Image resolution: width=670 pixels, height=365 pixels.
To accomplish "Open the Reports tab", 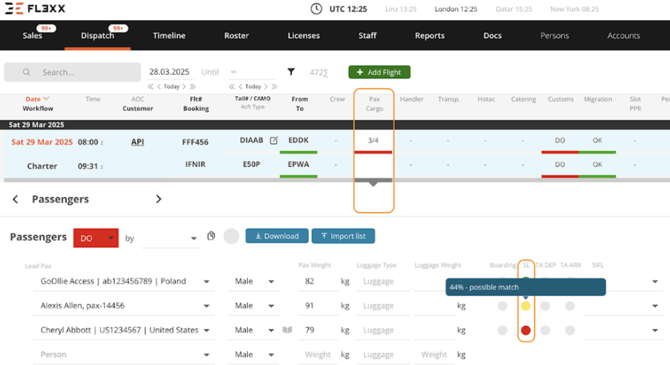I will tap(429, 35).
